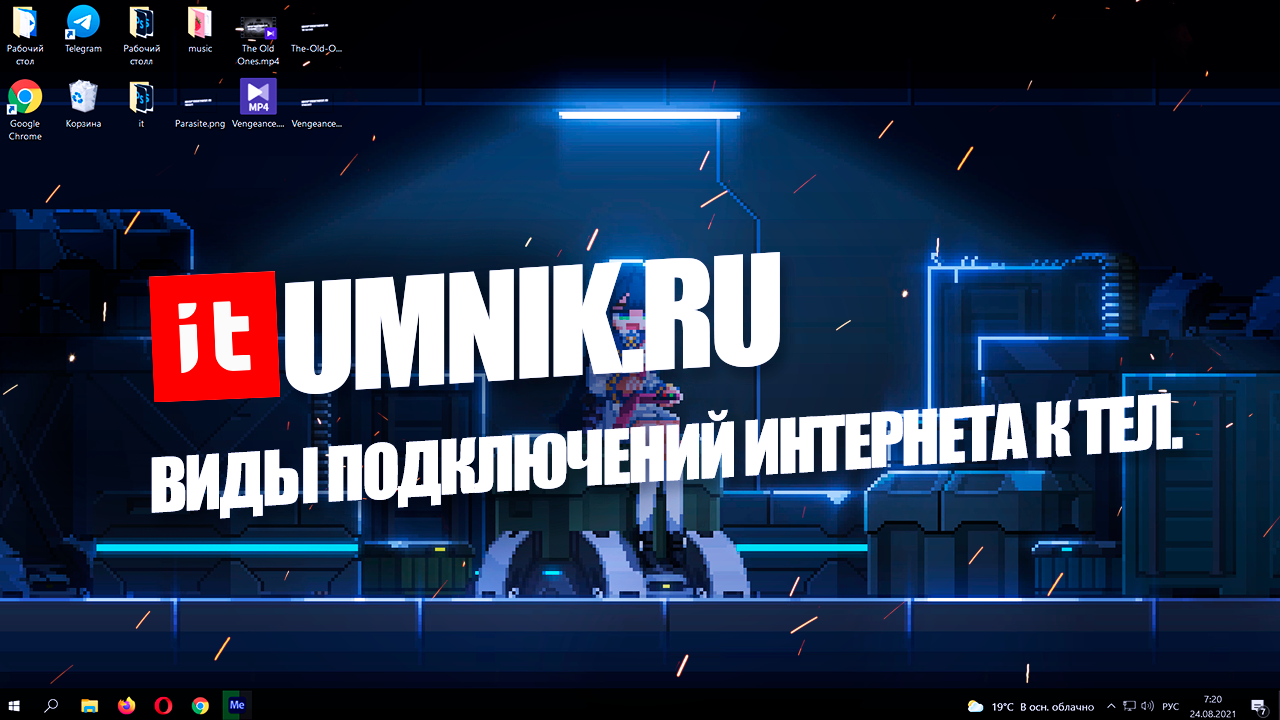Viewport: 1280px width, 720px height.
Task: Open the weather widget showing 19°C
Action: coord(1030,706)
